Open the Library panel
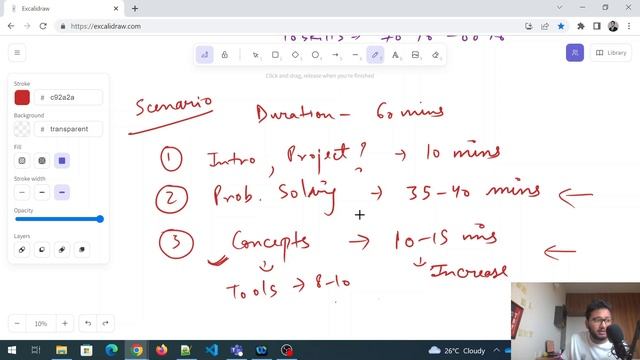This screenshot has height=360, width=640. pyautogui.click(x=611, y=53)
